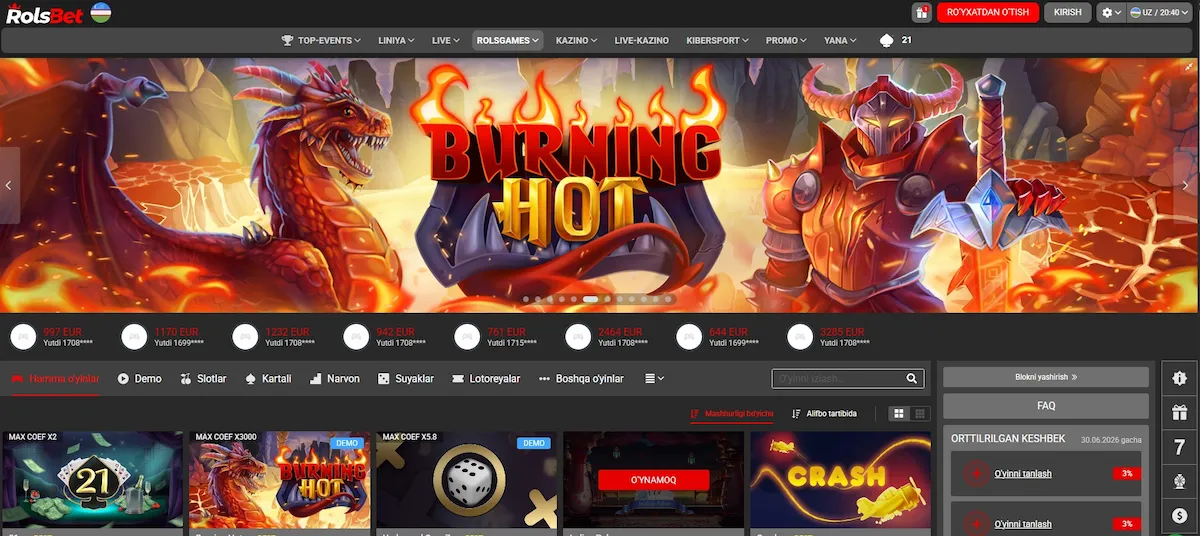Viewport: 1200px width, 536px height.
Task: Go to previous banner with left arrow
Action: 9,185
